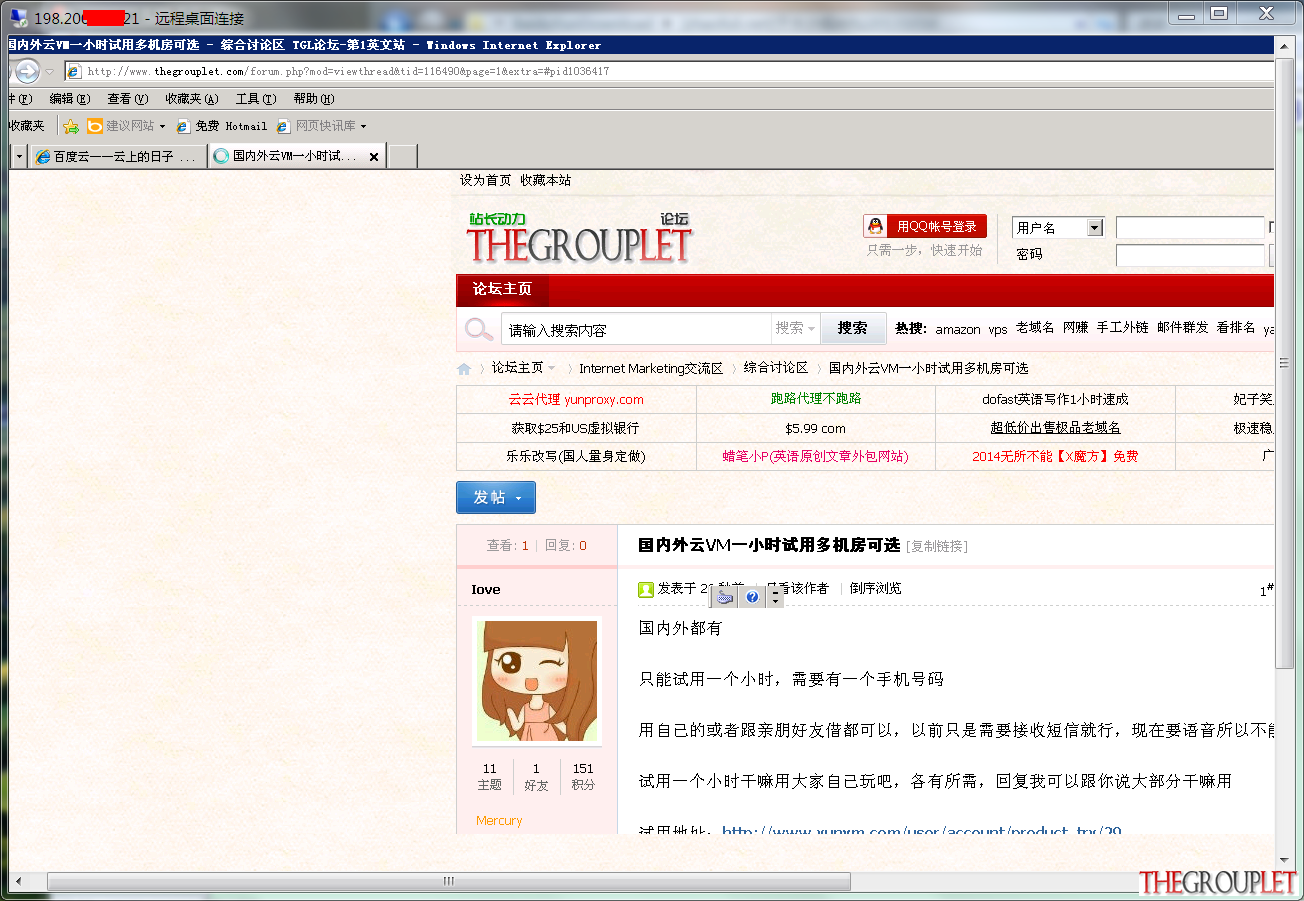
Task: Open the tab list dropdown left of tabs
Action: point(19,156)
